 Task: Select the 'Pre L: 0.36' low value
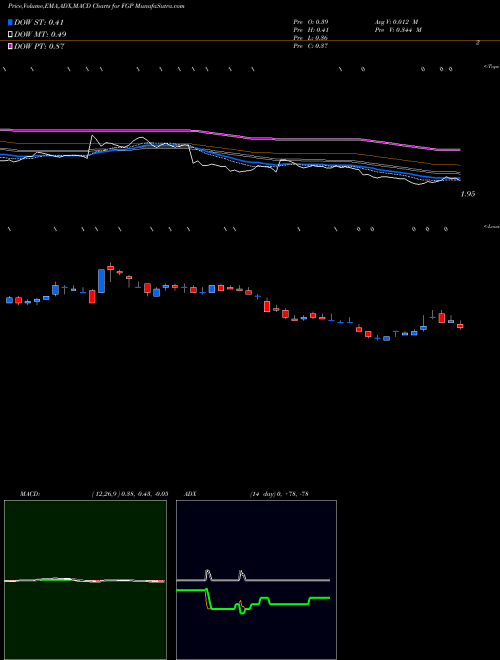(311, 38)
